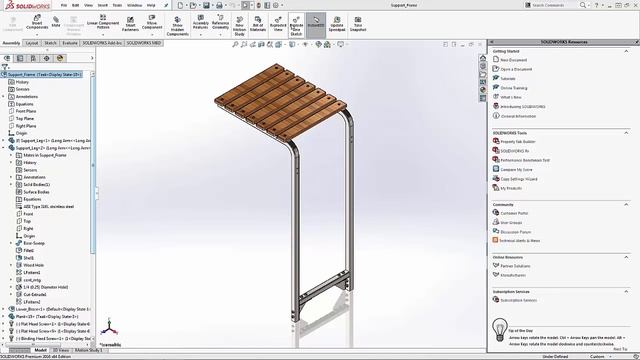Click the Print icon in top toolbar

point(219,5)
